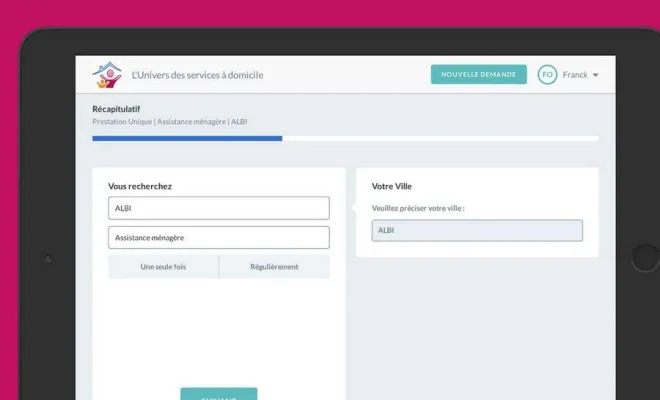Click the Votre Ville heading
The image size is (660, 400).
click(x=392, y=186)
